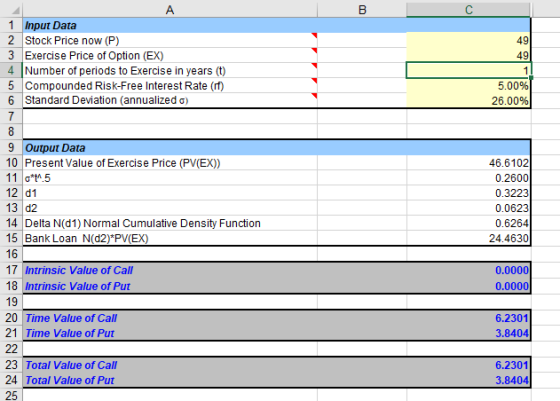Click comment indicator on Risk-Free Rate row
Screen dimensions: 560x401
tap(315, 80)
